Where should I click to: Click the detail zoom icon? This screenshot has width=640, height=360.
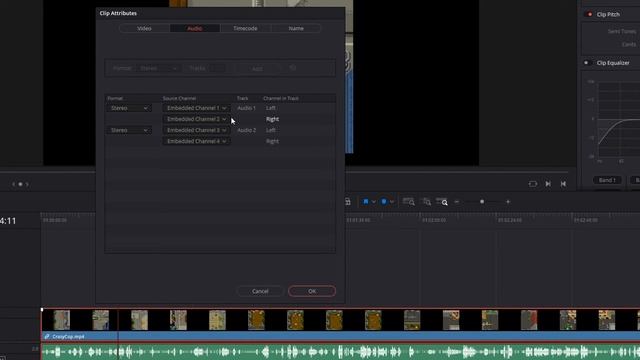pyautogui.click(x=427, y=202)
